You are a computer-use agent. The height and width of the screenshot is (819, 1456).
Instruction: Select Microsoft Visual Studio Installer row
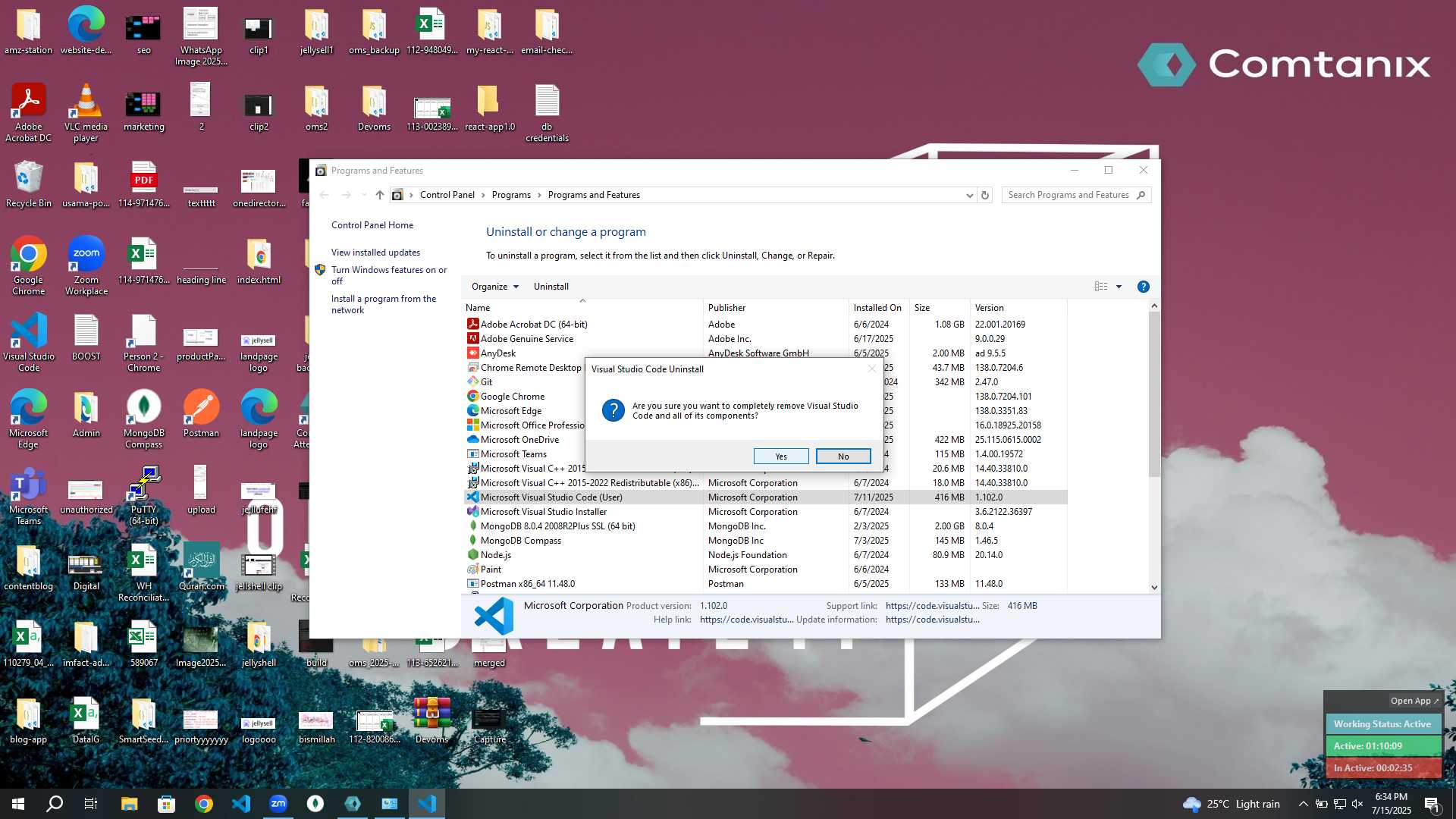tap(766, 512)
